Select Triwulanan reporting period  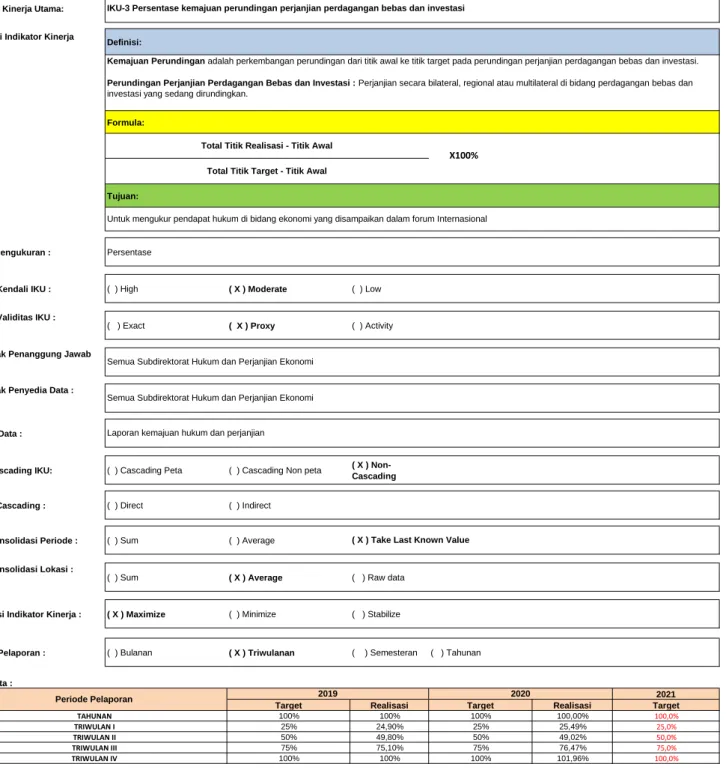point(262,653)
